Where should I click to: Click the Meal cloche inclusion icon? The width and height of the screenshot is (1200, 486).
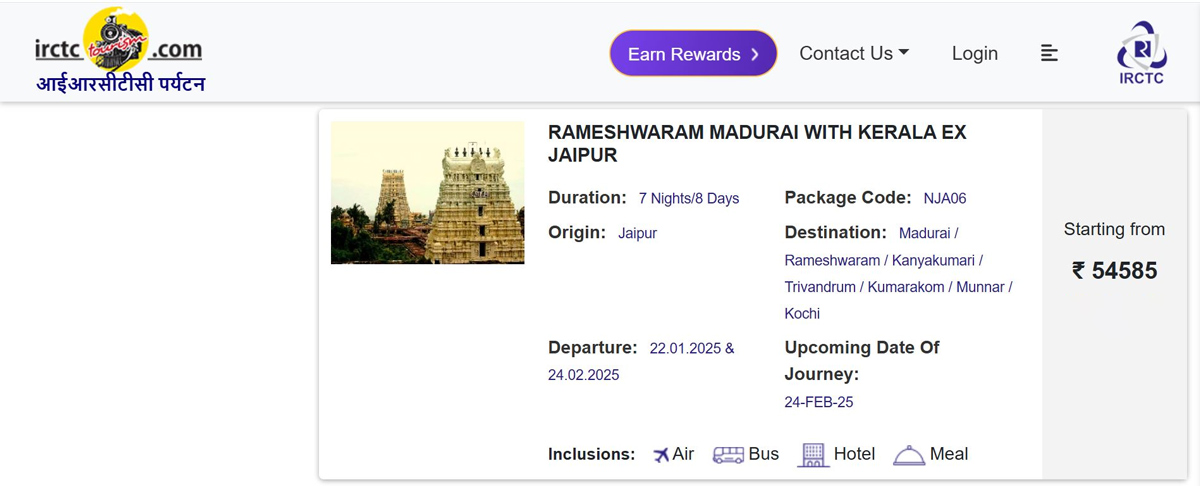coord(909,455)
